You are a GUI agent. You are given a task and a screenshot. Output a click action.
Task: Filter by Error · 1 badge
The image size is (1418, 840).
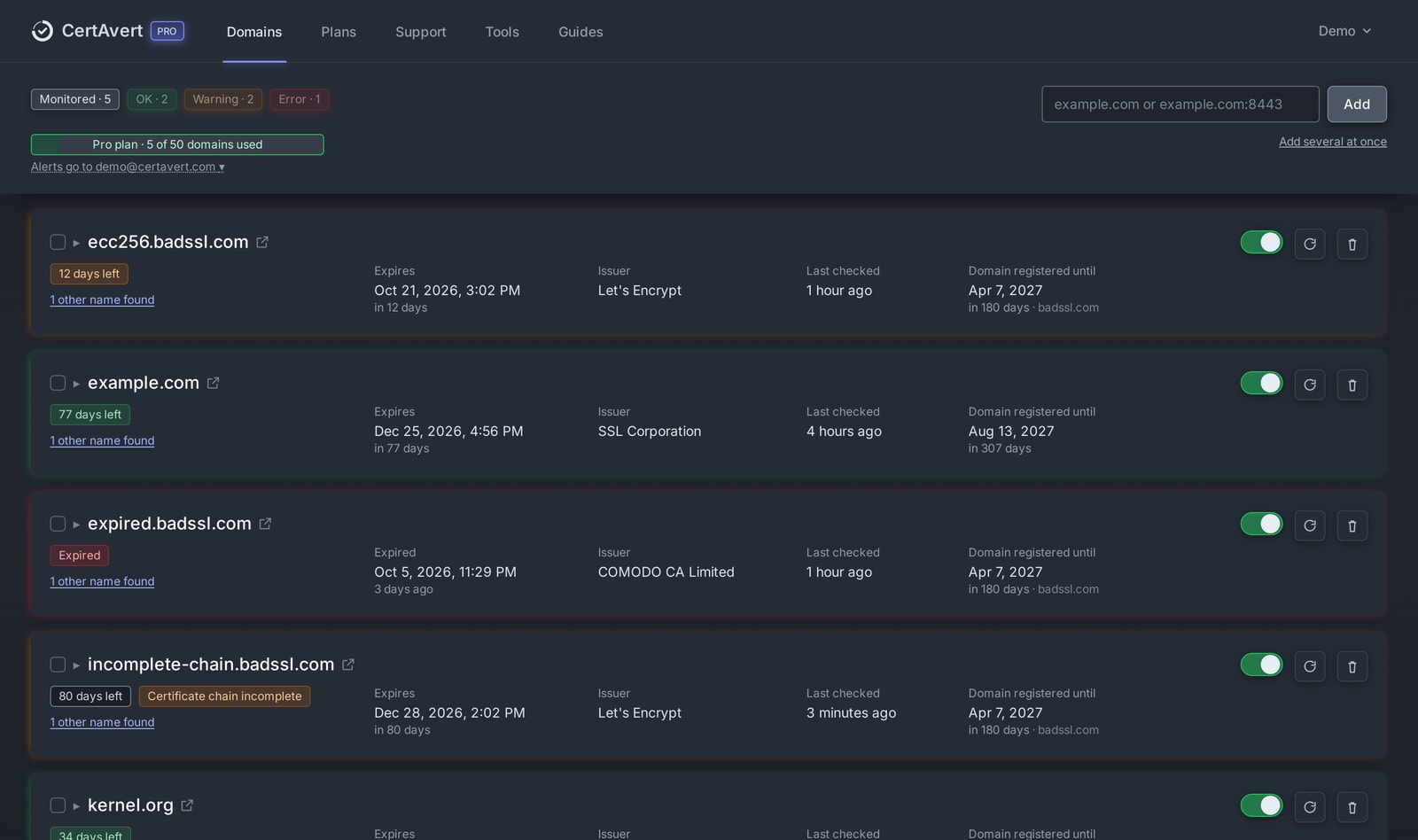300,99
